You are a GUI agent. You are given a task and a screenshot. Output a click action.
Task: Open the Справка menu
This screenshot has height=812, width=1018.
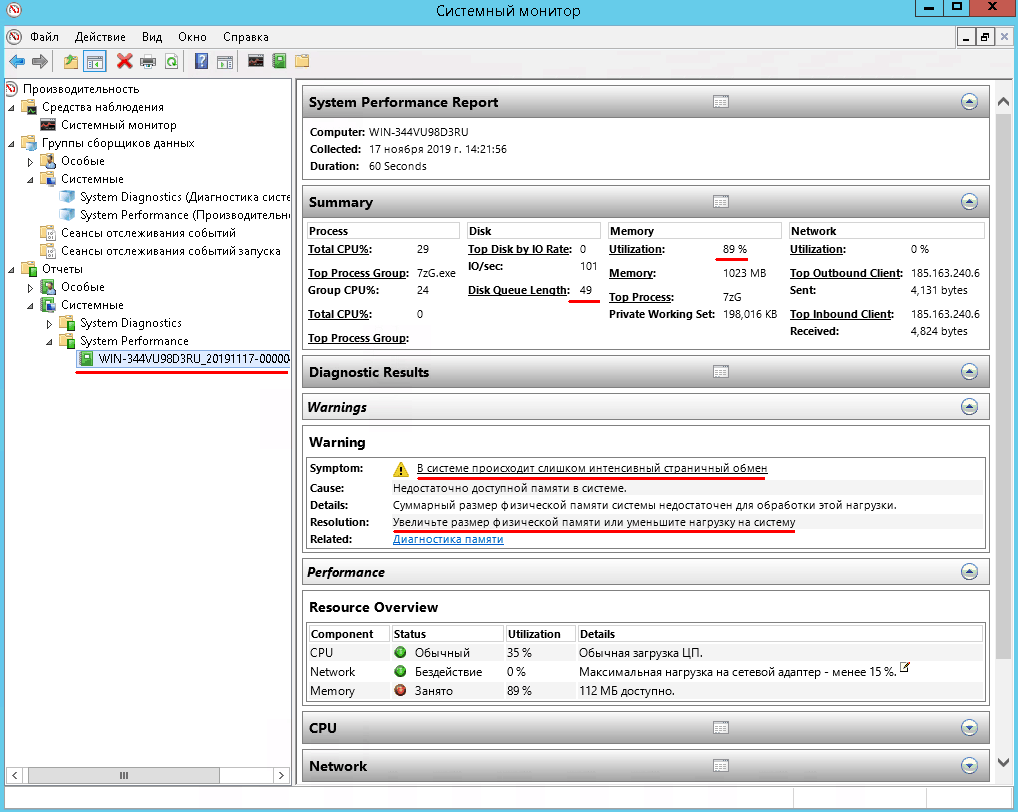pos(245,37)
